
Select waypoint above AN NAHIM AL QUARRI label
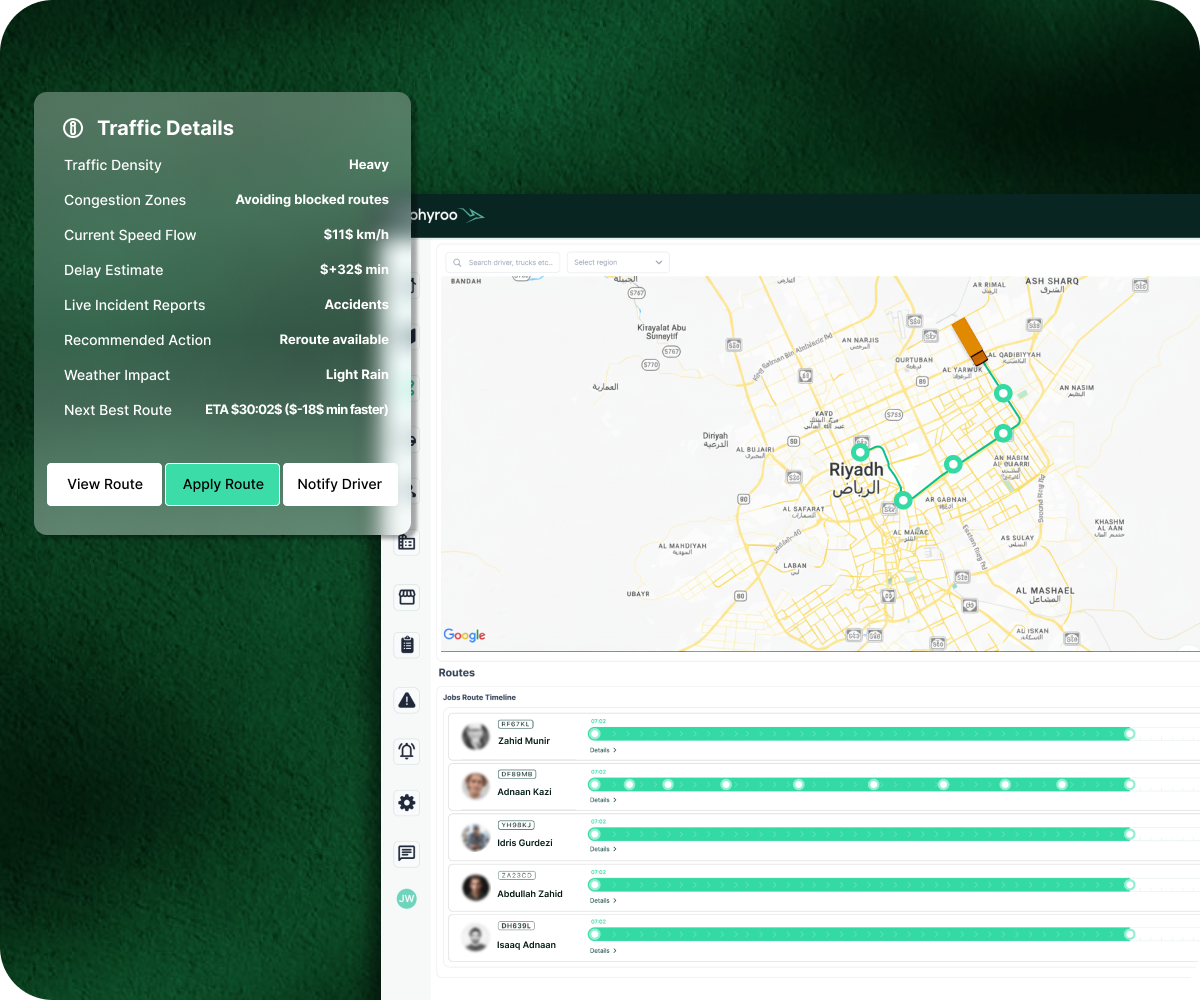coord(1003,433)
